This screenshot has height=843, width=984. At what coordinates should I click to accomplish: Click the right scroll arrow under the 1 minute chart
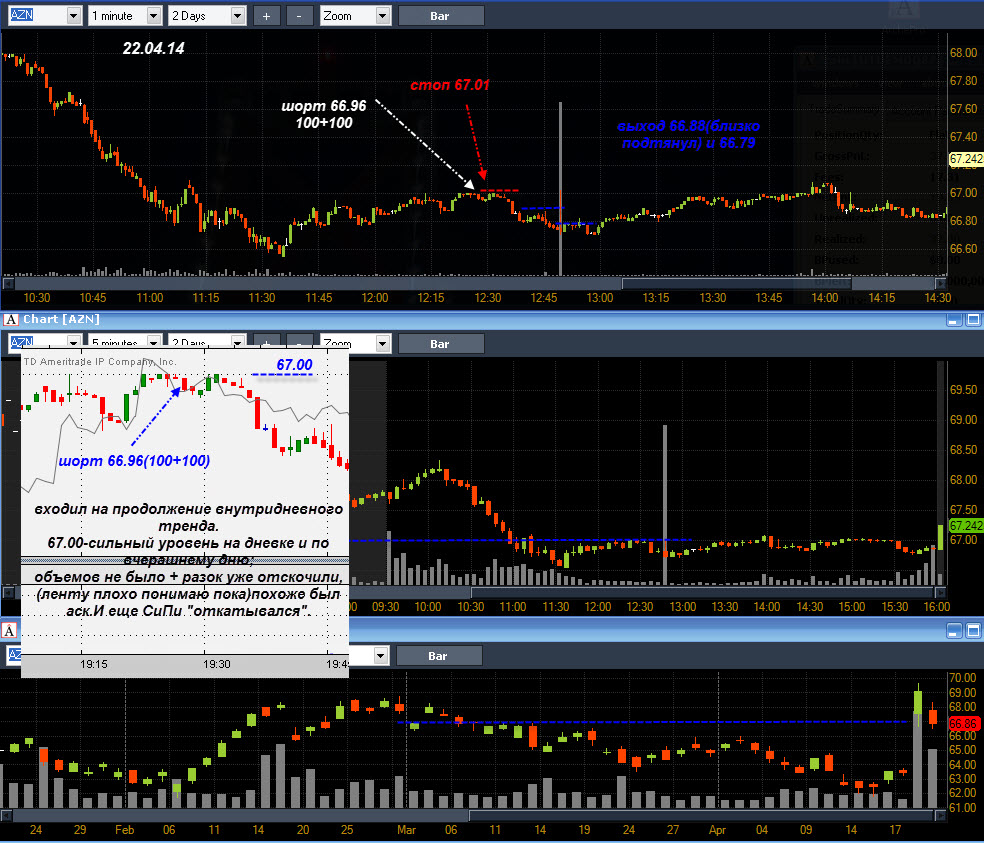click(x=941, y=283)
